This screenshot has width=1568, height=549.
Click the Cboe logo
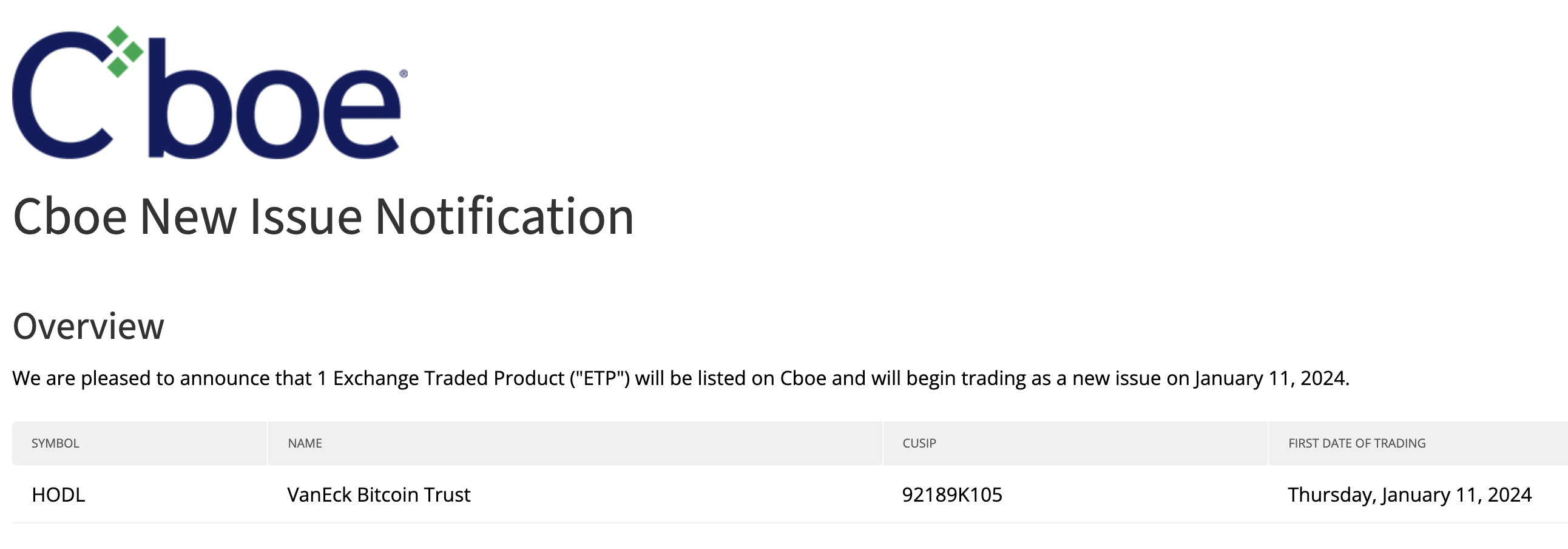click(x=207, y=95)
